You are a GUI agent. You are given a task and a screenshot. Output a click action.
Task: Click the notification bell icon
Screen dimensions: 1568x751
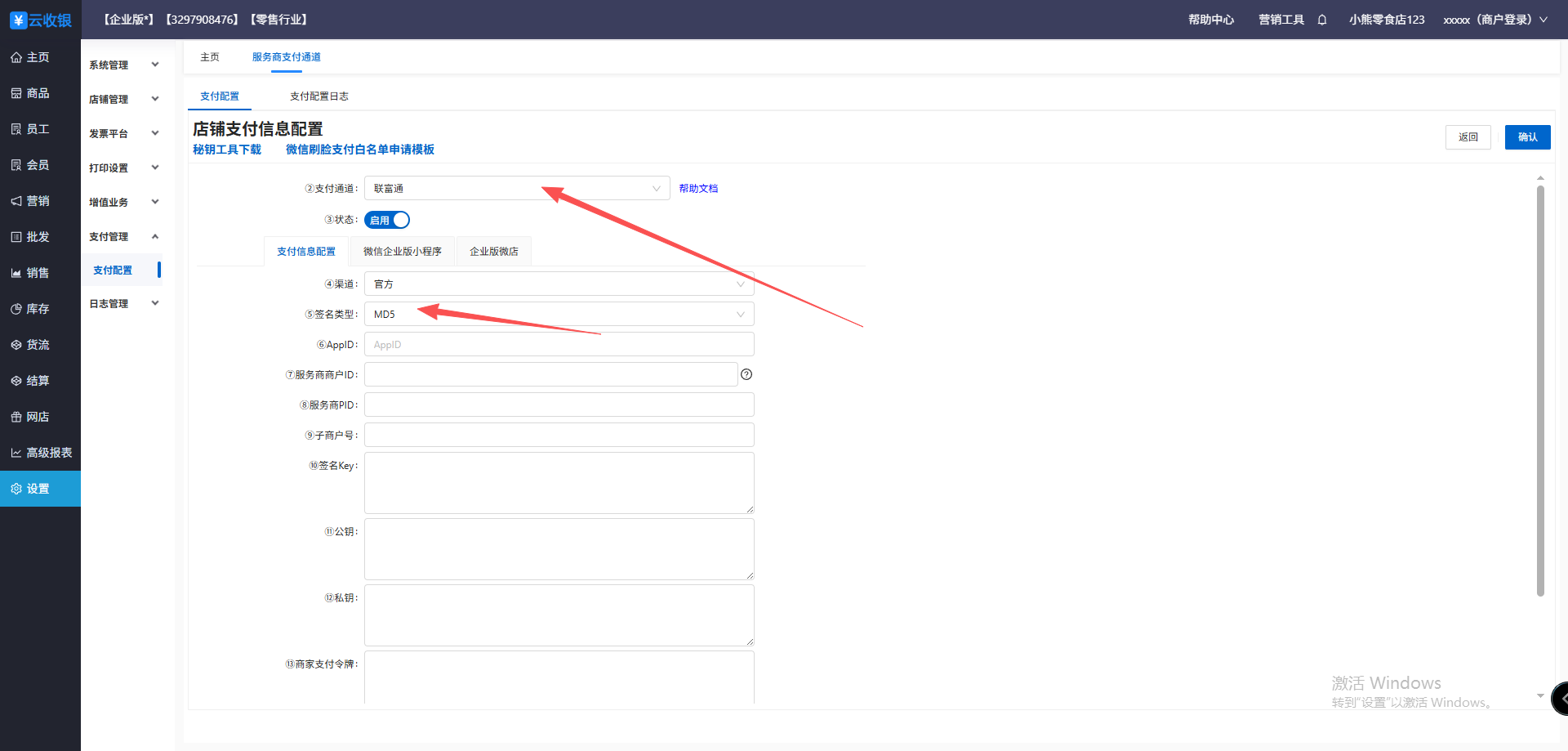coord(1321,20)
